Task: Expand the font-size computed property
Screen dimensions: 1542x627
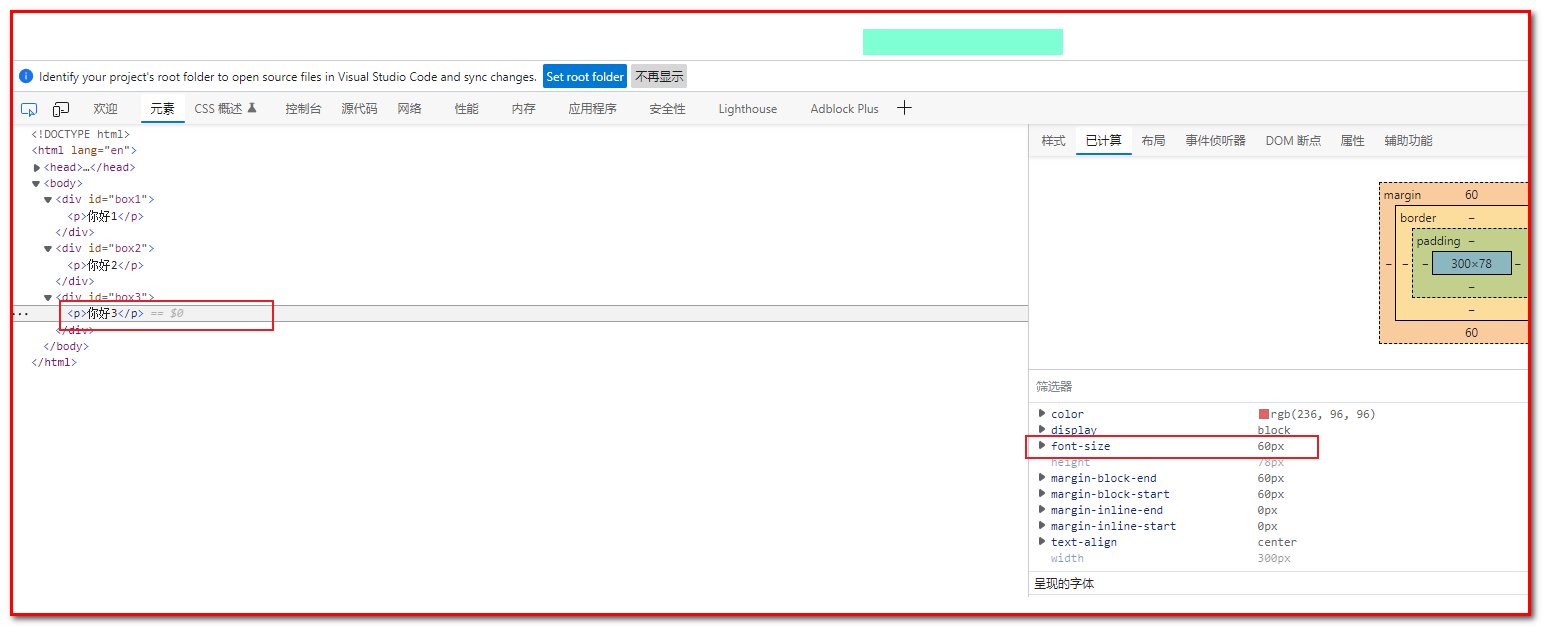Action: [x=1042, y=445]
